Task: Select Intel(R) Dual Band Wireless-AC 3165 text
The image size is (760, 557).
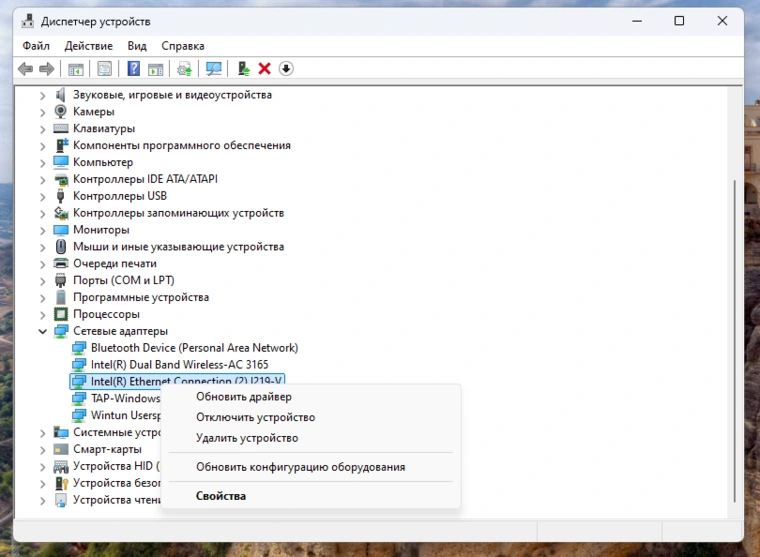Action: click(x=179, y=365)
